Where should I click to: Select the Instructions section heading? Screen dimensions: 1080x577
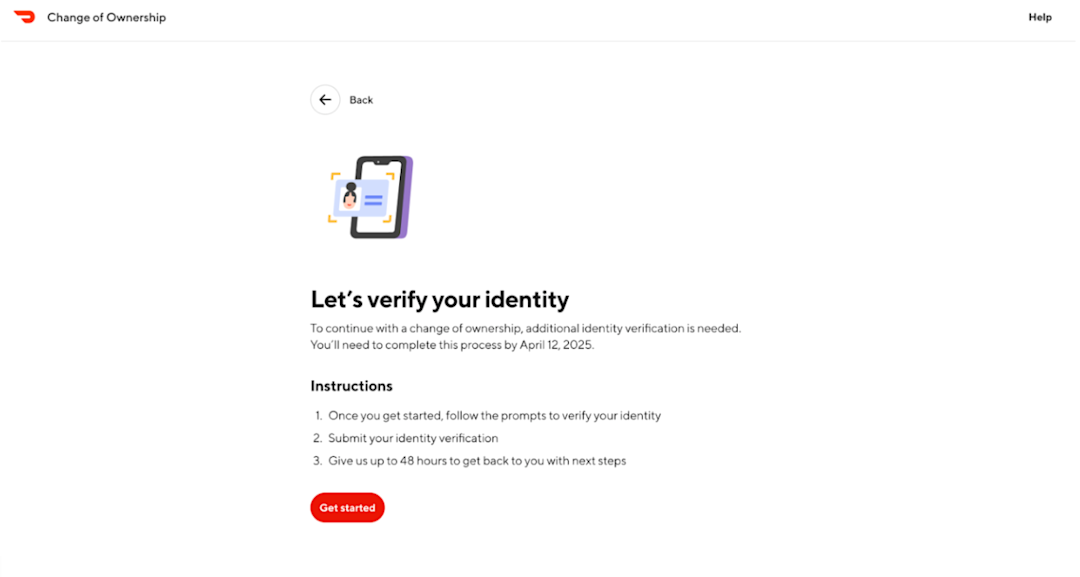(350, 386)
